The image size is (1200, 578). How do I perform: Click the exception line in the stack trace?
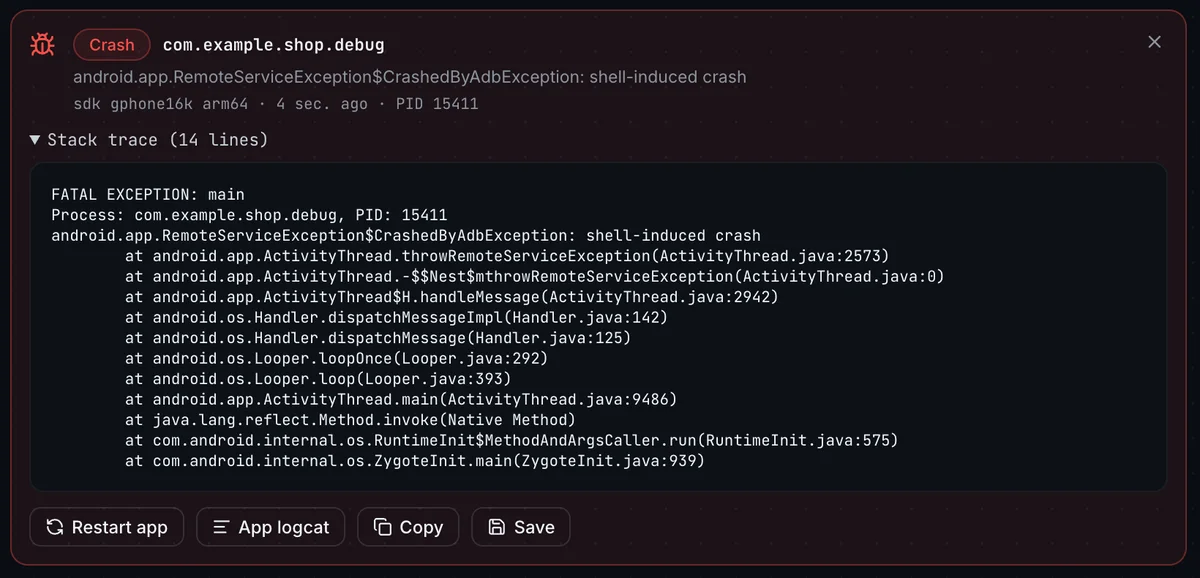pos(406,236)
